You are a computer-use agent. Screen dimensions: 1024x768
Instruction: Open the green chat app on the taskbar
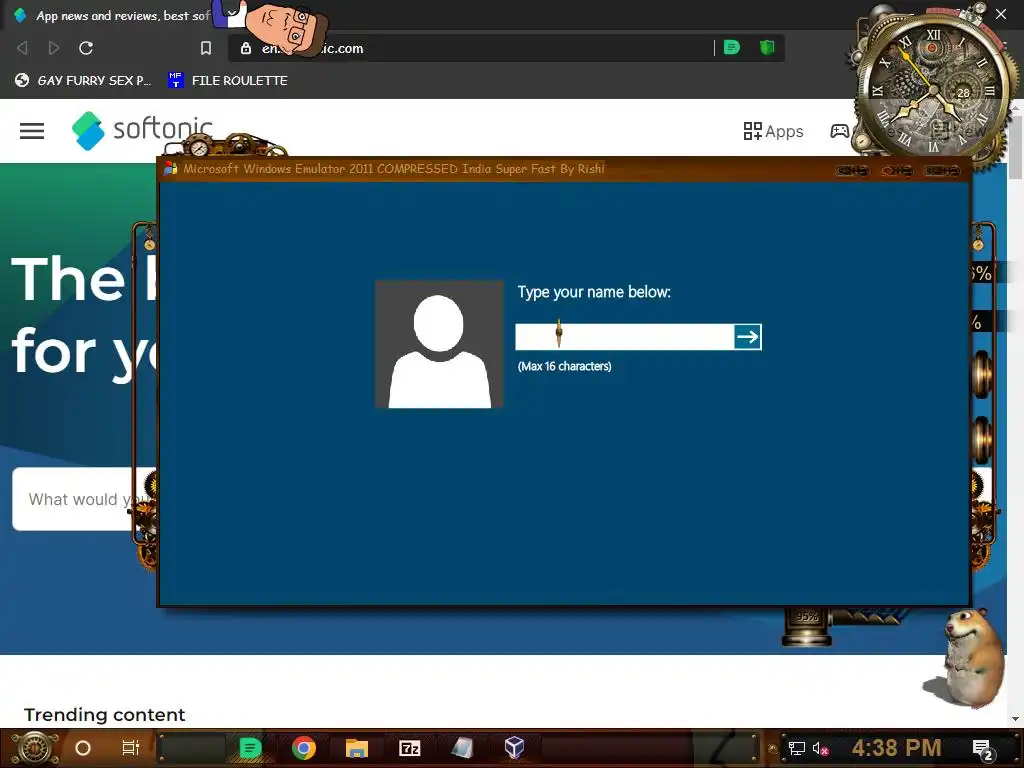point(250,748)
